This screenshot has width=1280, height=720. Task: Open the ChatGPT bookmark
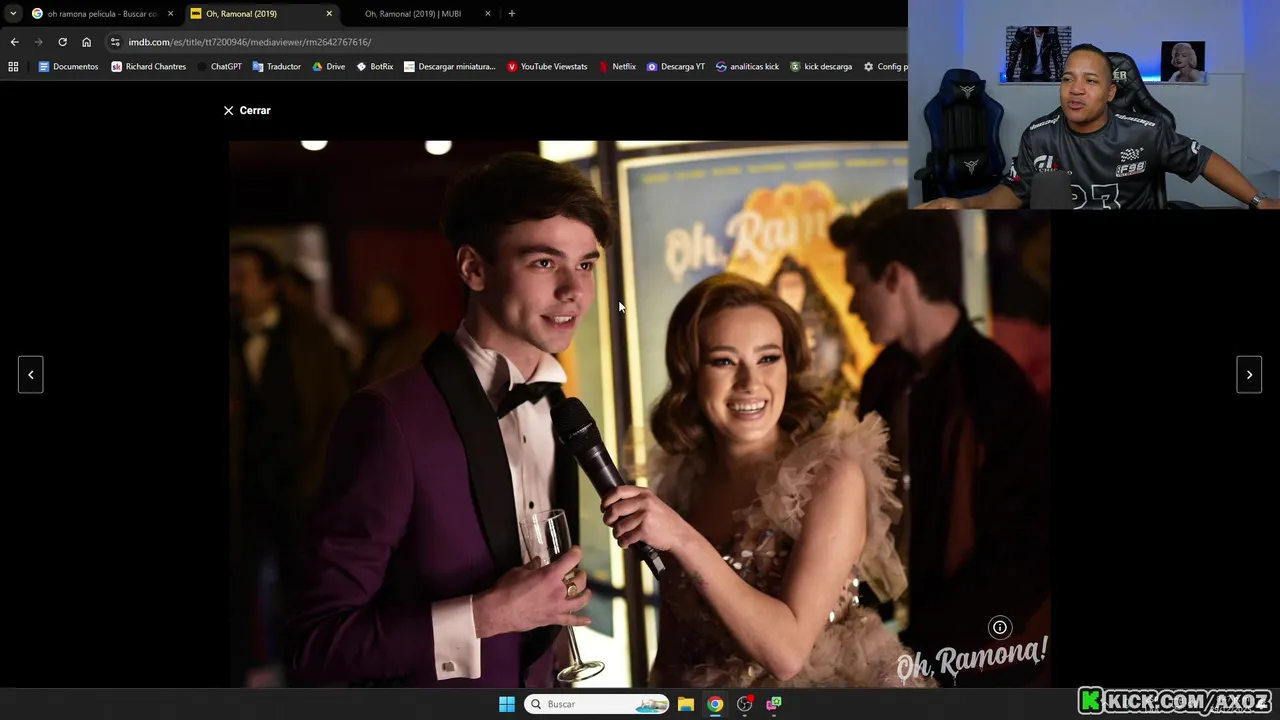(x=219, y=67)
